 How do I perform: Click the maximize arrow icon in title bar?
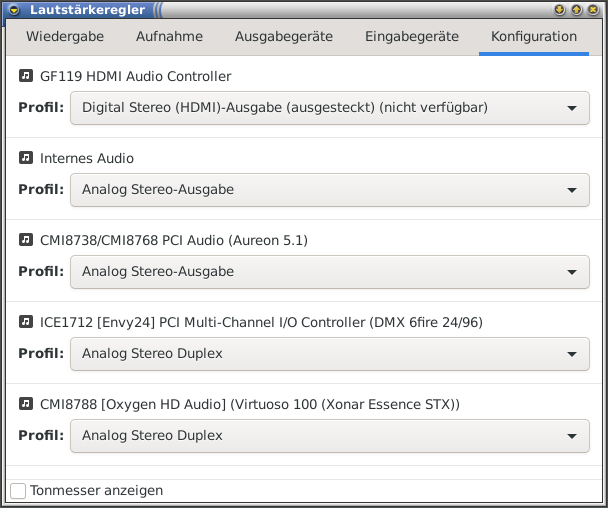pos(576,10)
